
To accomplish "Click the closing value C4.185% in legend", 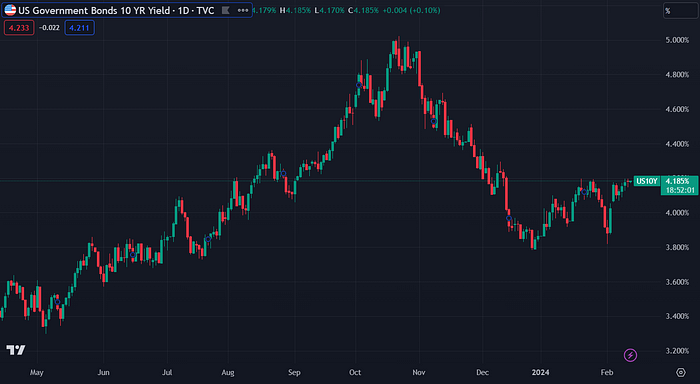I will (363, 10).
